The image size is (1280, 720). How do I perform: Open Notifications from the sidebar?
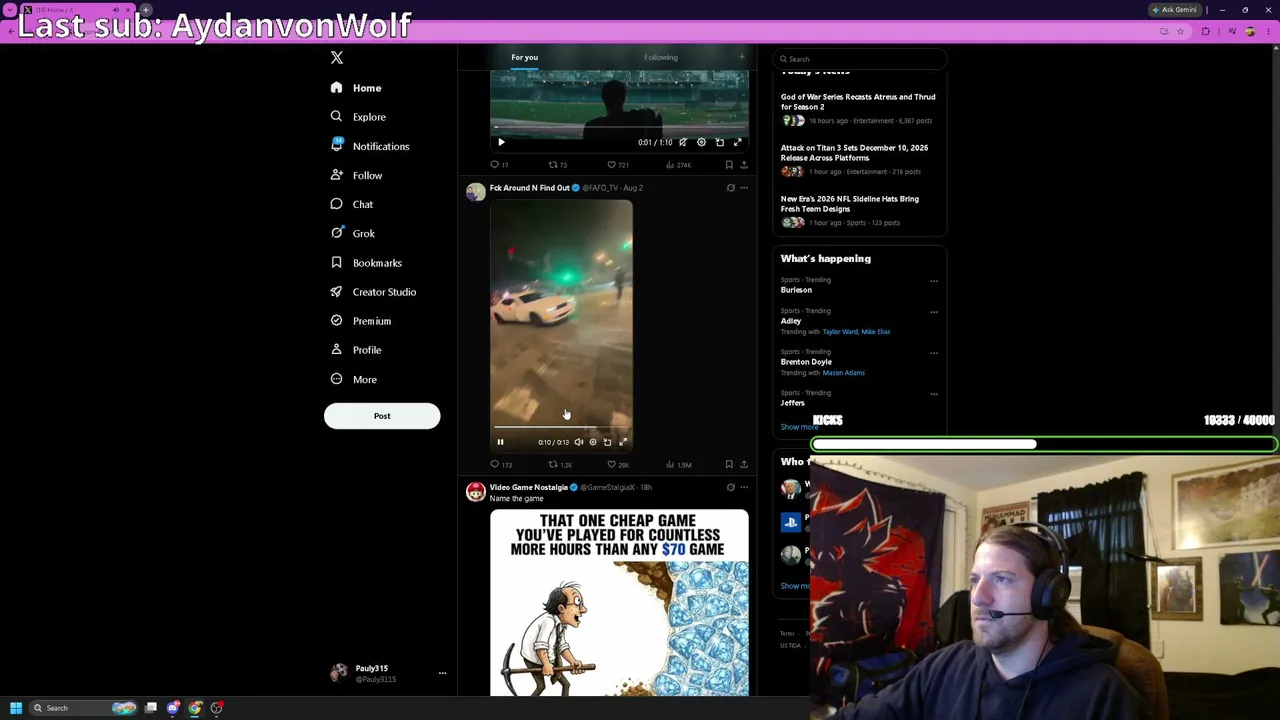(x=370, y=146)
